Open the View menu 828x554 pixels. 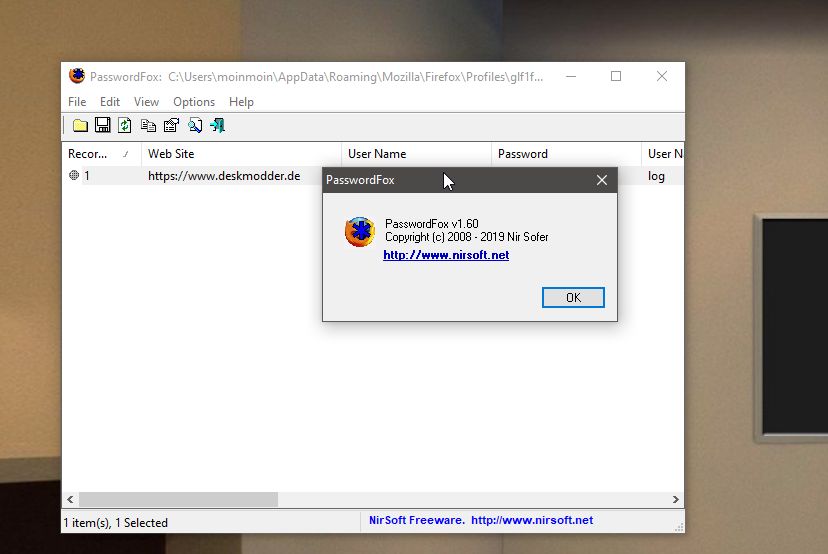(146, 101)
